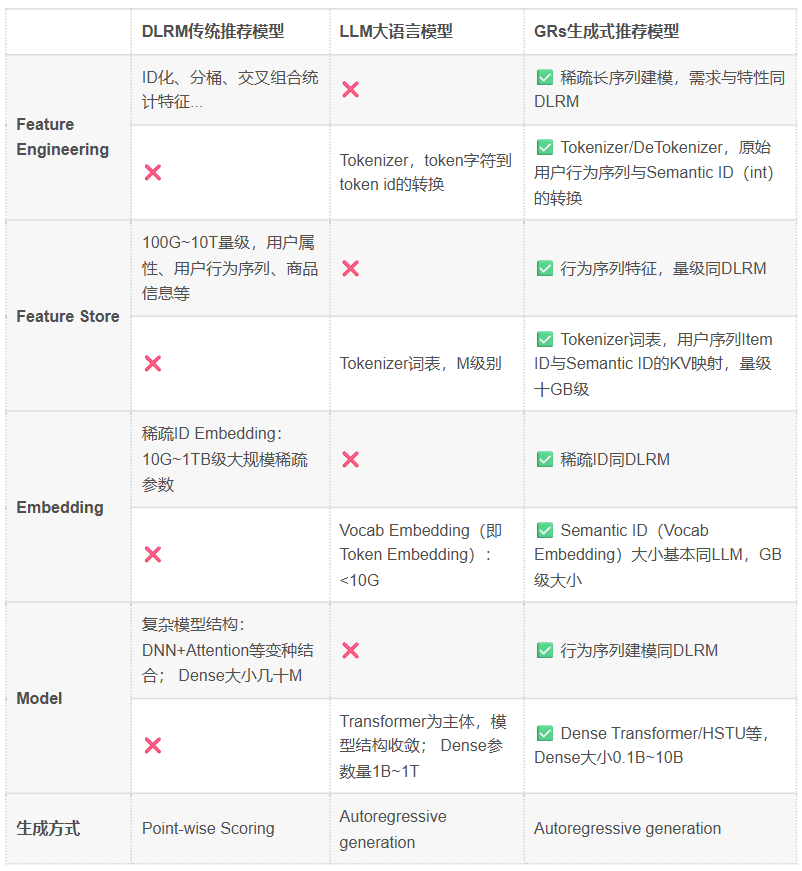
Task: Click the red X left of 'Tokenizer词表，M级别'
Action: click(153, 363)
